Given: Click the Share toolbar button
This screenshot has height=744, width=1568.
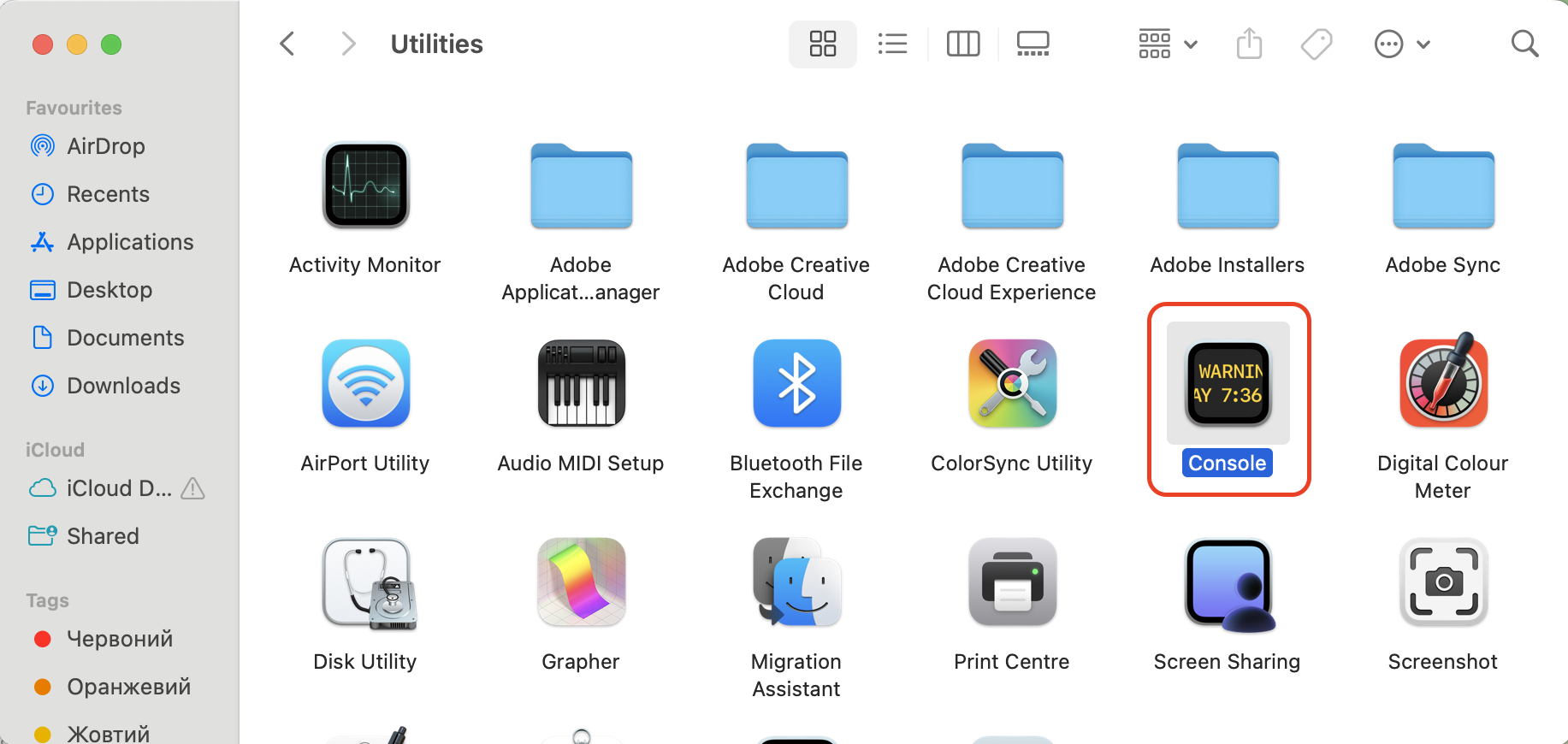Looking at the screenshot, I should tap(1249, 44).
